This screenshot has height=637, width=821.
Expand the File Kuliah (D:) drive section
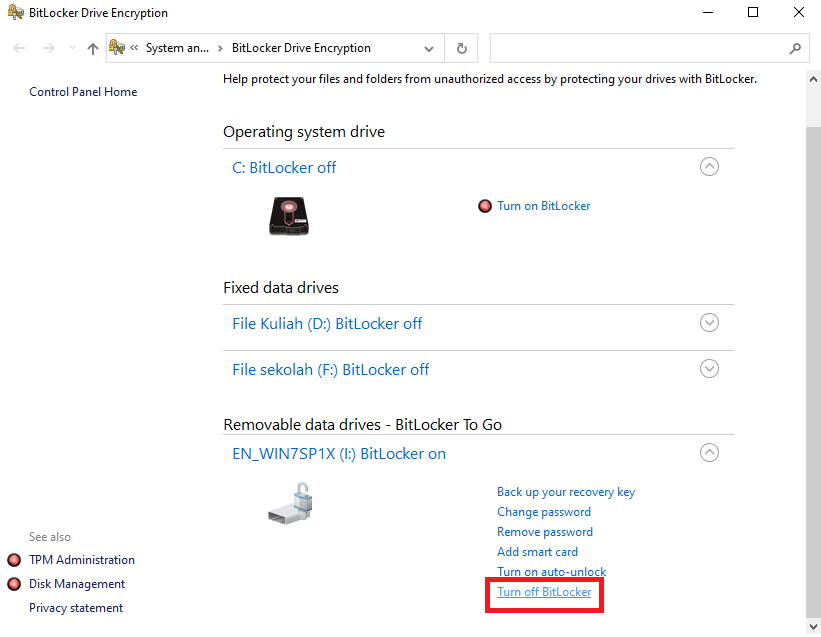tap(709, 322)
